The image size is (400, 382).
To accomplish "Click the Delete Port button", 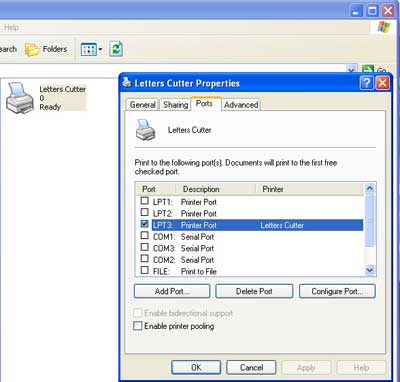I will click(x=254, y=291).
